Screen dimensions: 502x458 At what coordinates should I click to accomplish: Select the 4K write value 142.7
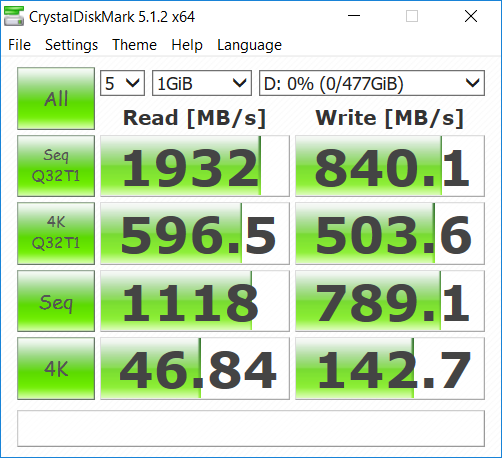click(390, 368)
